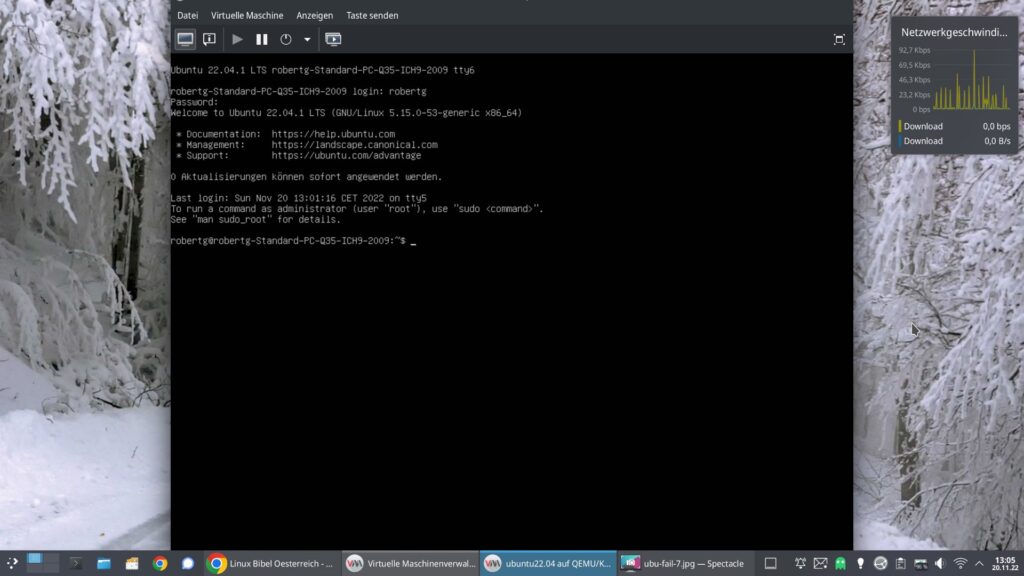Image resolution: width=1024 pixels, height=576 pixels.
Task: Open the Anzeigen menu
Action: click(314, 15)
